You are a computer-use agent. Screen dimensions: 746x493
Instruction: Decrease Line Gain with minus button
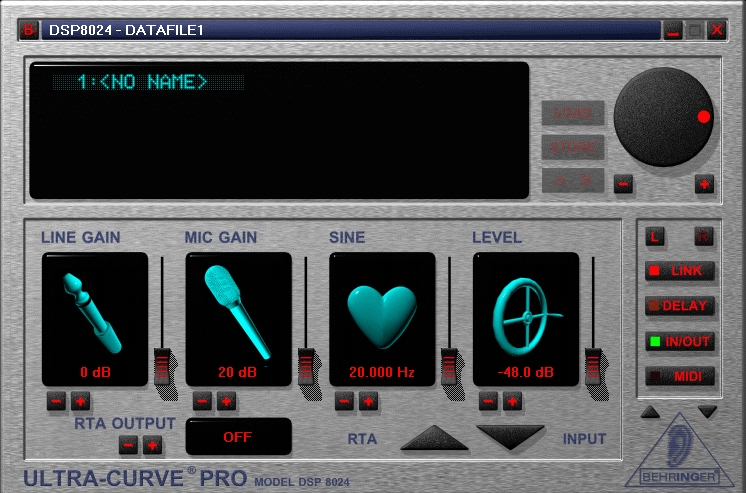pos(56,402)
